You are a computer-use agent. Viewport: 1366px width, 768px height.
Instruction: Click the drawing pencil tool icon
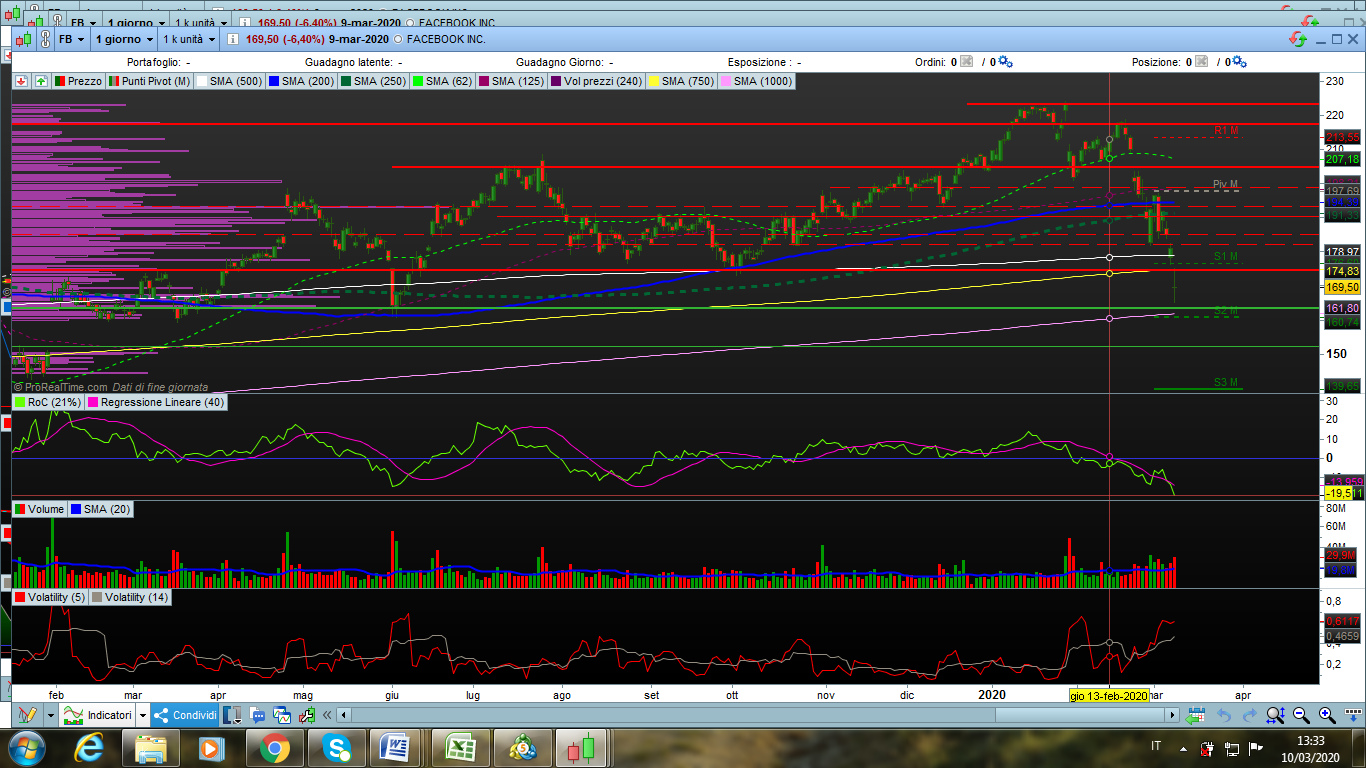(x=26, y=715)
